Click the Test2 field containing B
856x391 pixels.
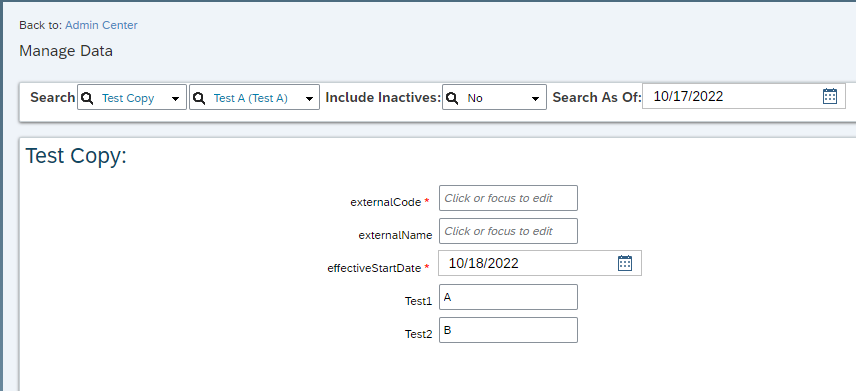508,330
